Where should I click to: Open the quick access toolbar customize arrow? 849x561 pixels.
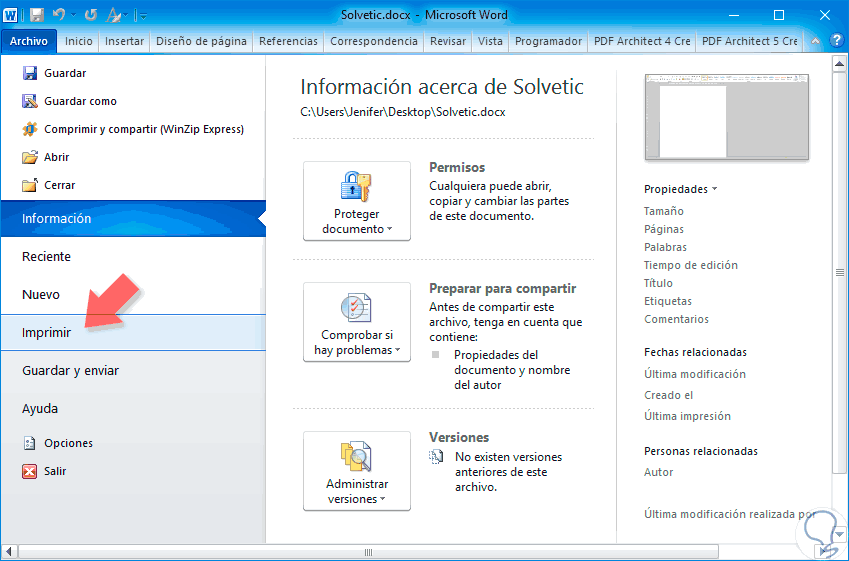point(142,16)
